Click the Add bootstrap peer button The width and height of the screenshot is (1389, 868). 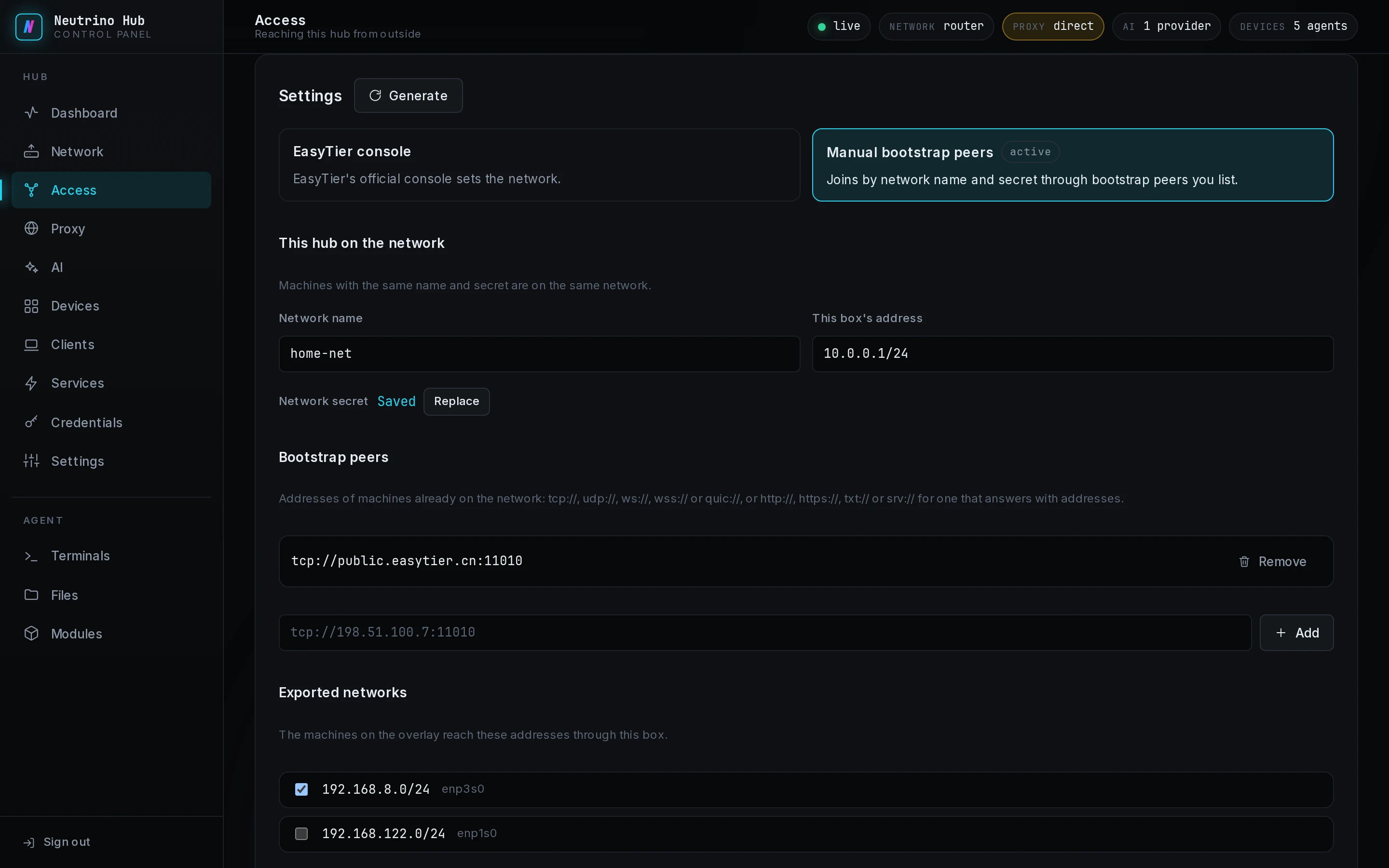pos(1296,633)
